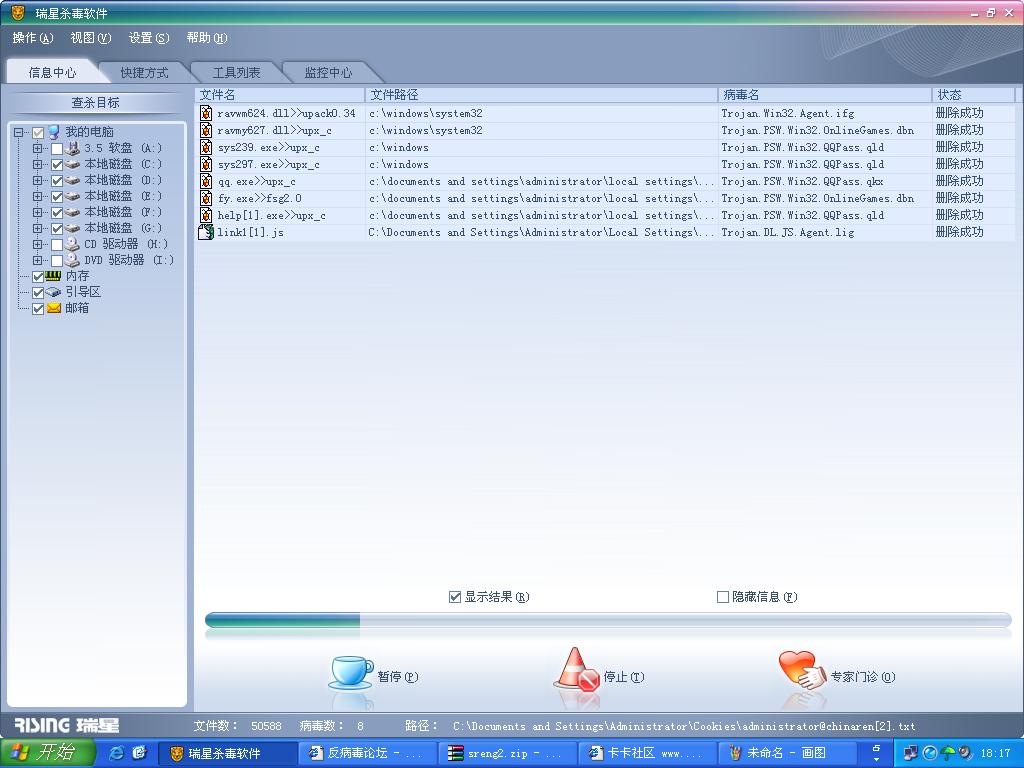Viewport: 1024px width, 768px height.
Task: Click the network tray icon
Action: click(x=910, y=753)
